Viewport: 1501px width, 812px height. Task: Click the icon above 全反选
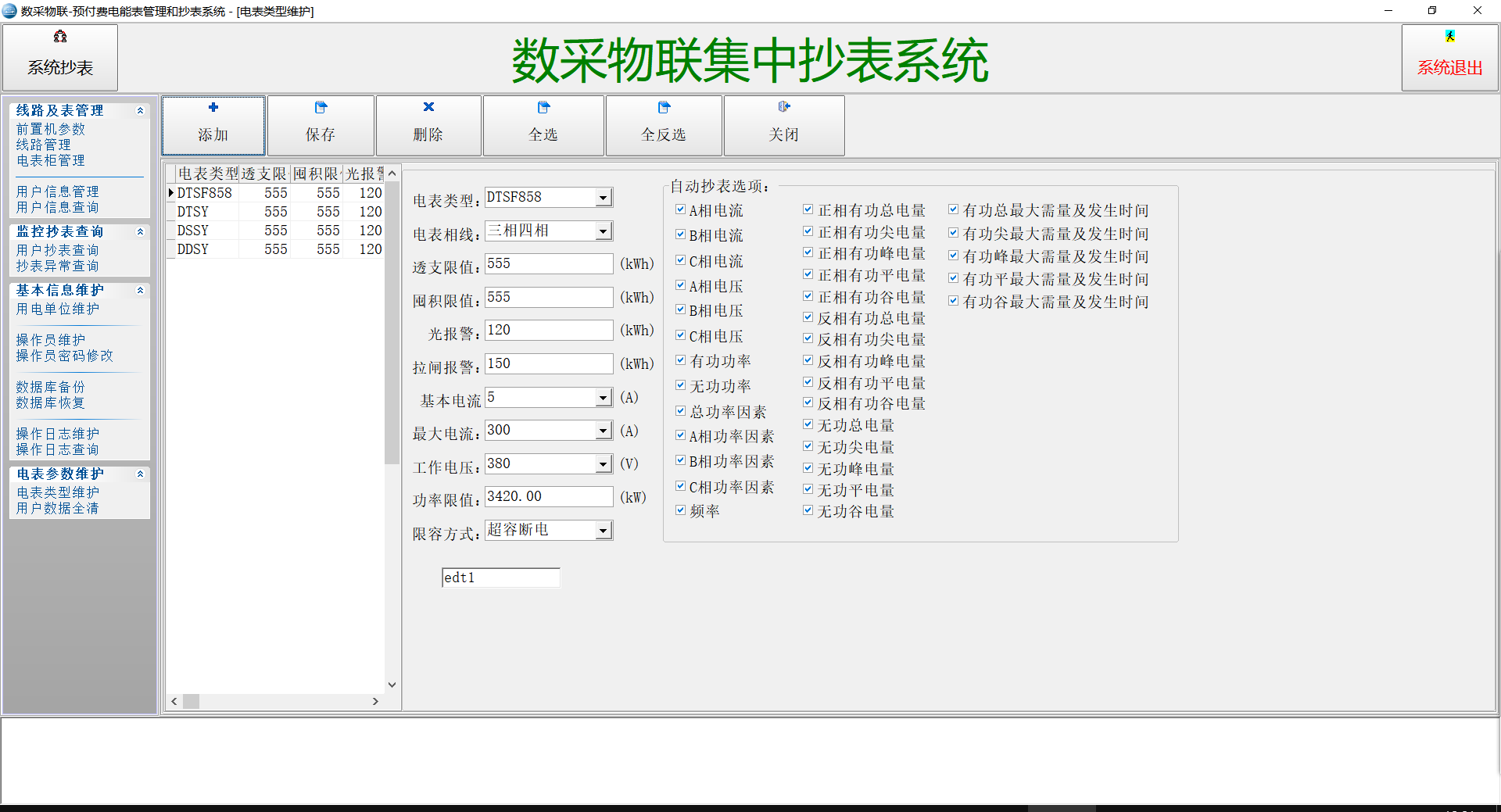pyautogui.click(x=664, y=107)
